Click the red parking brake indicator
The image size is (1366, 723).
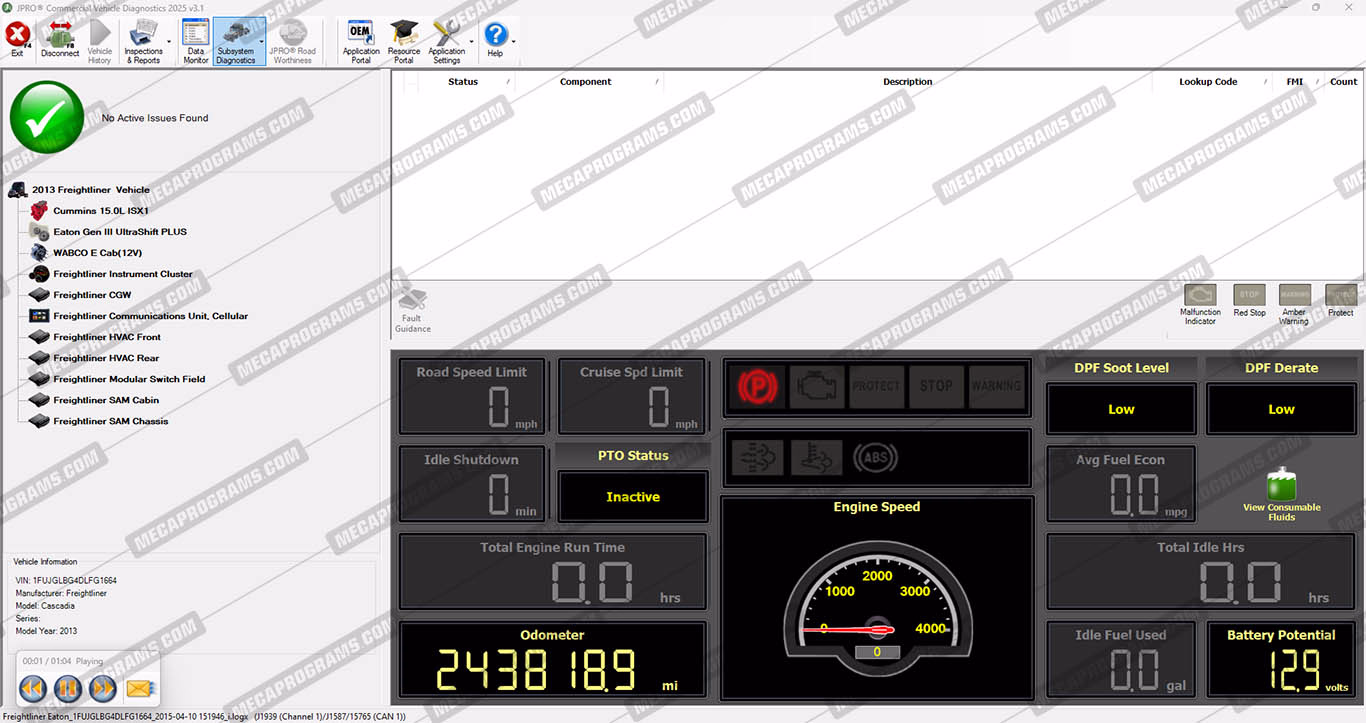coord(757,386)
